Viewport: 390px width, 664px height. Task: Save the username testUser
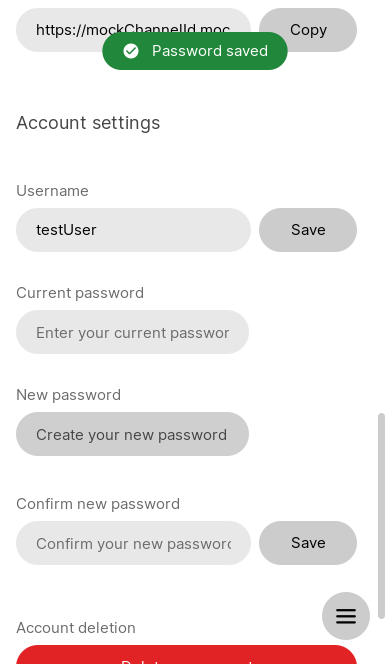[308, 230]
